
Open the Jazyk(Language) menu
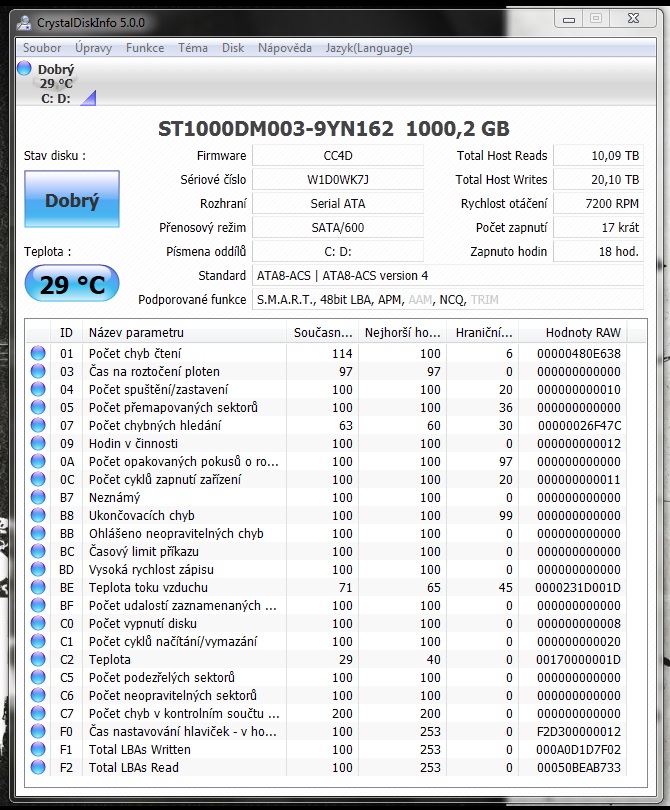(369, 48)
